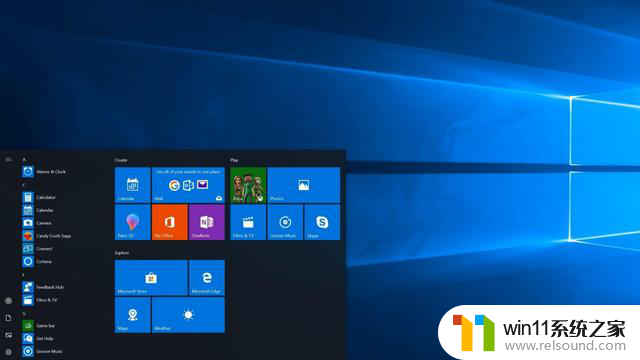Screen dimensions: 640x360
Task: Open the Xbox tile with avatars
Action: click(x=248, y=185)
